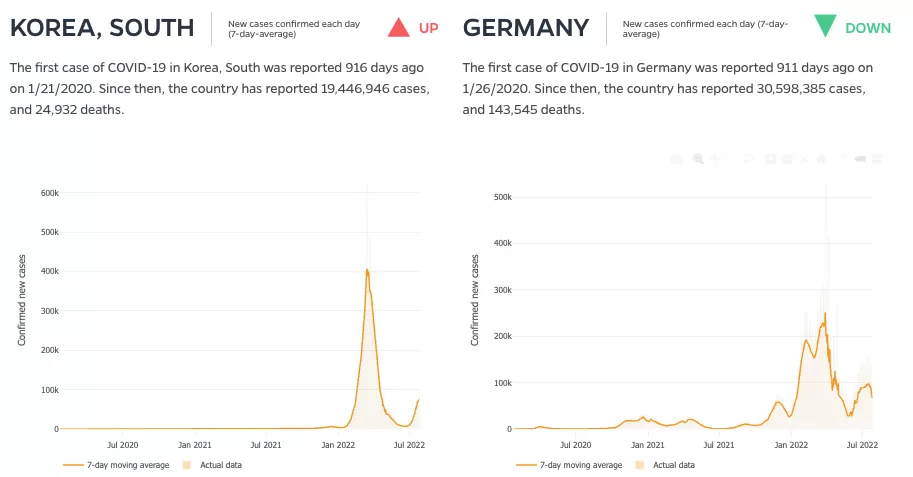This screenshot has width=913, height=477.
Task: Download Germany plot as PNG camera icon
Action: pyautogui.click(x=676, y=159)
